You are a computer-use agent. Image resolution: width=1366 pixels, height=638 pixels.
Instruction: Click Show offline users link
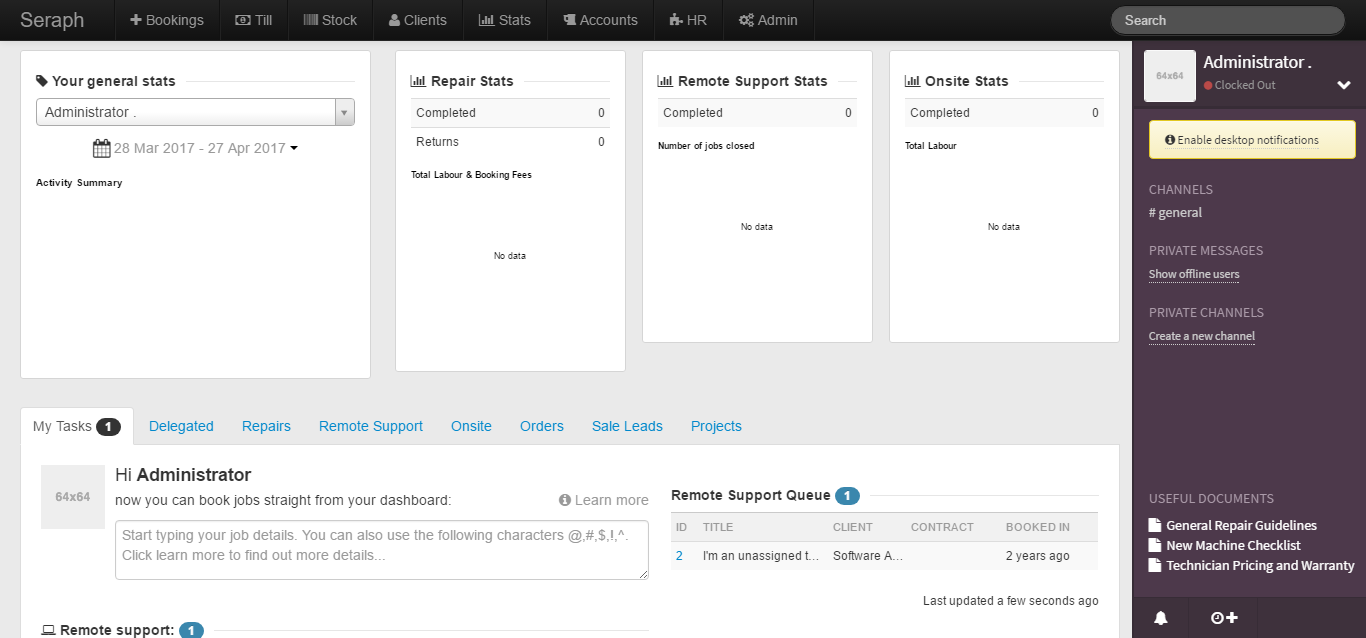coord(1193,274)
